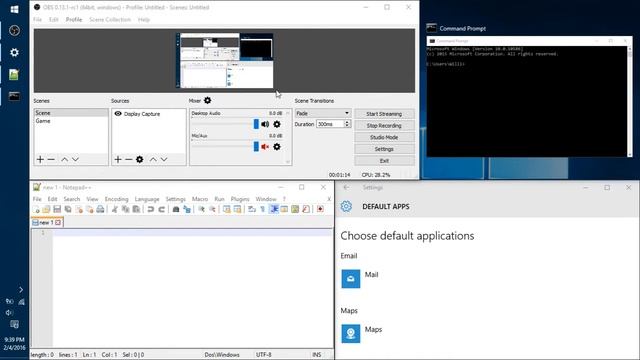The width and height of the screenshot is (640, 360).
Task: Close the new 1 tab with its X
Action: (58, 222)
